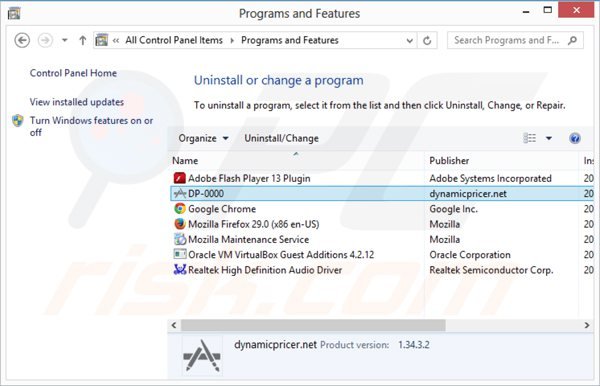
Task: Sort the list by the Publisher column
Action: (502, 161)
